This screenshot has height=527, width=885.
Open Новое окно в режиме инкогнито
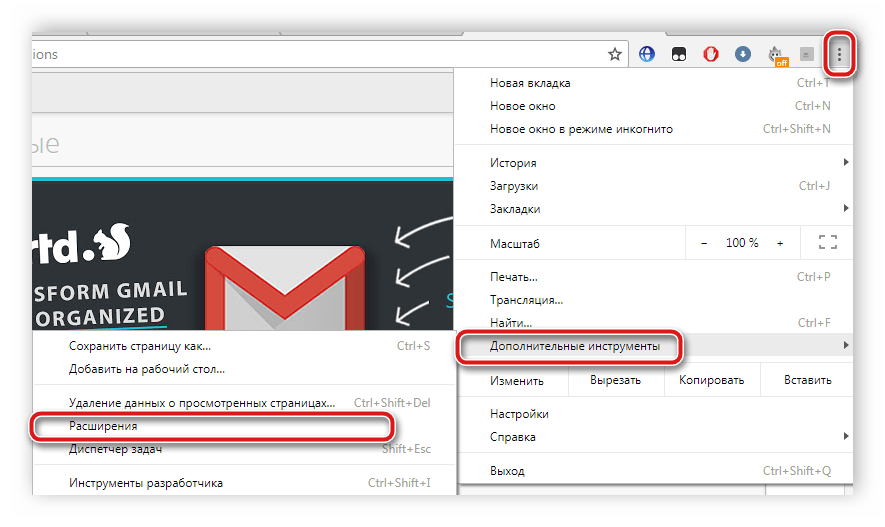tap(655, 129)
